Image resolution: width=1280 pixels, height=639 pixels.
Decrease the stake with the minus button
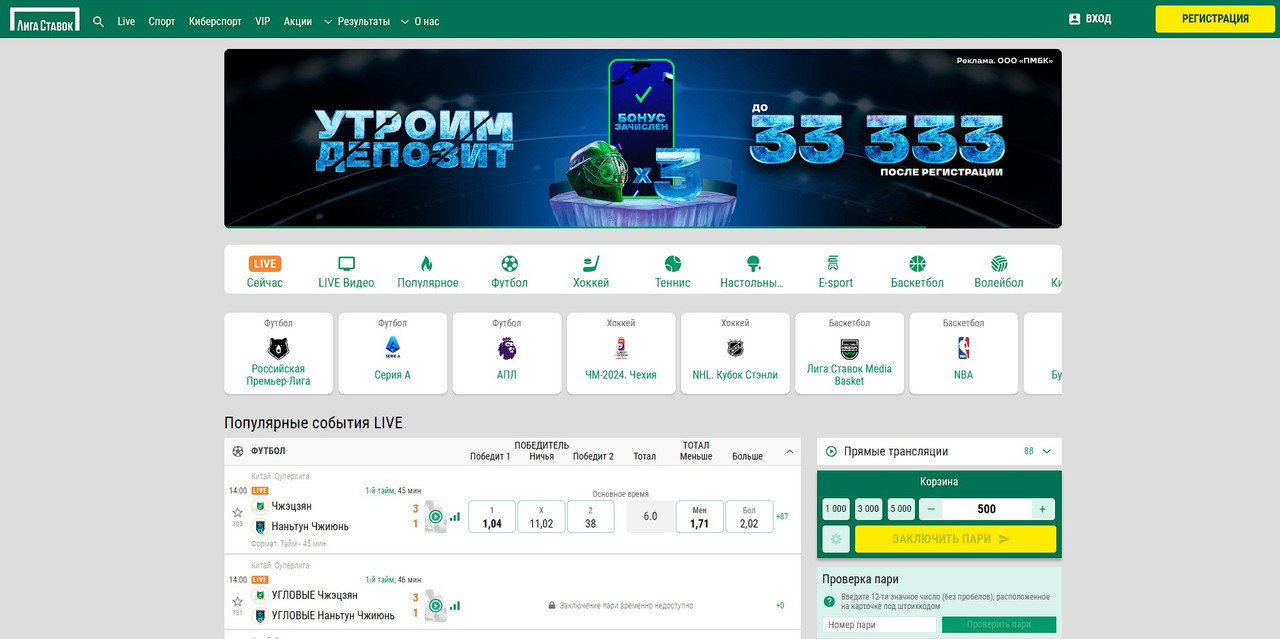932,509
